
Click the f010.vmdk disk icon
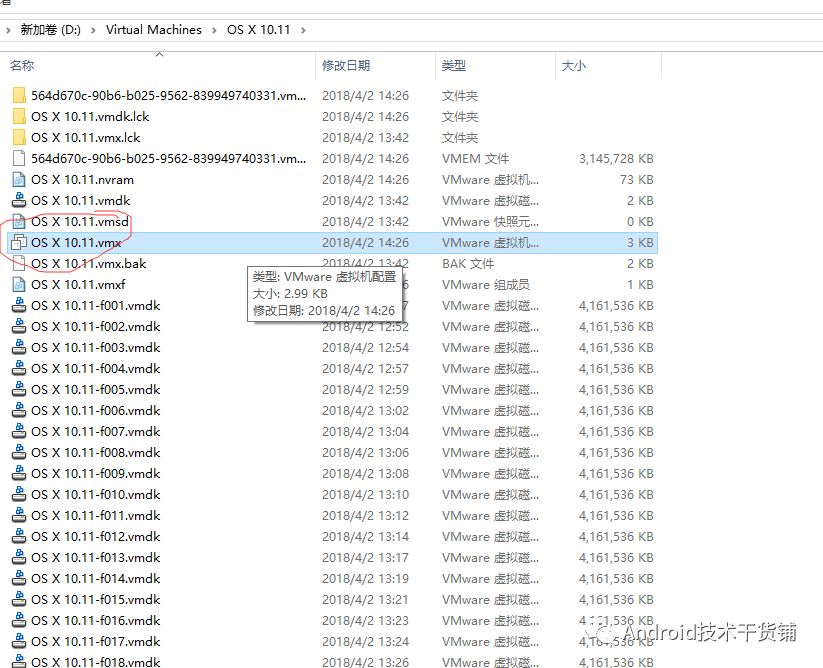coord(19,494)
